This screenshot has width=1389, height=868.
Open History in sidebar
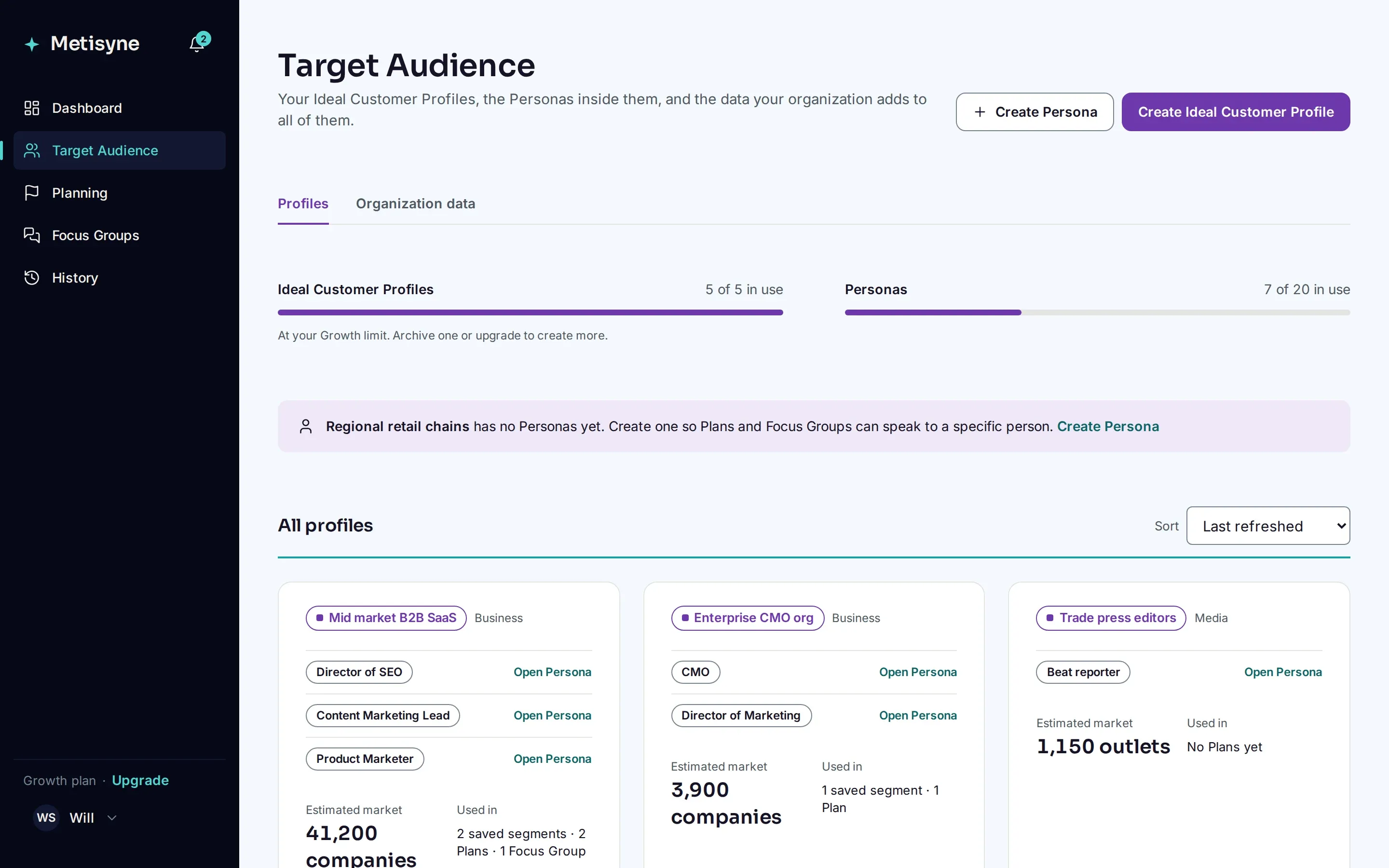[x=120, y=278]
